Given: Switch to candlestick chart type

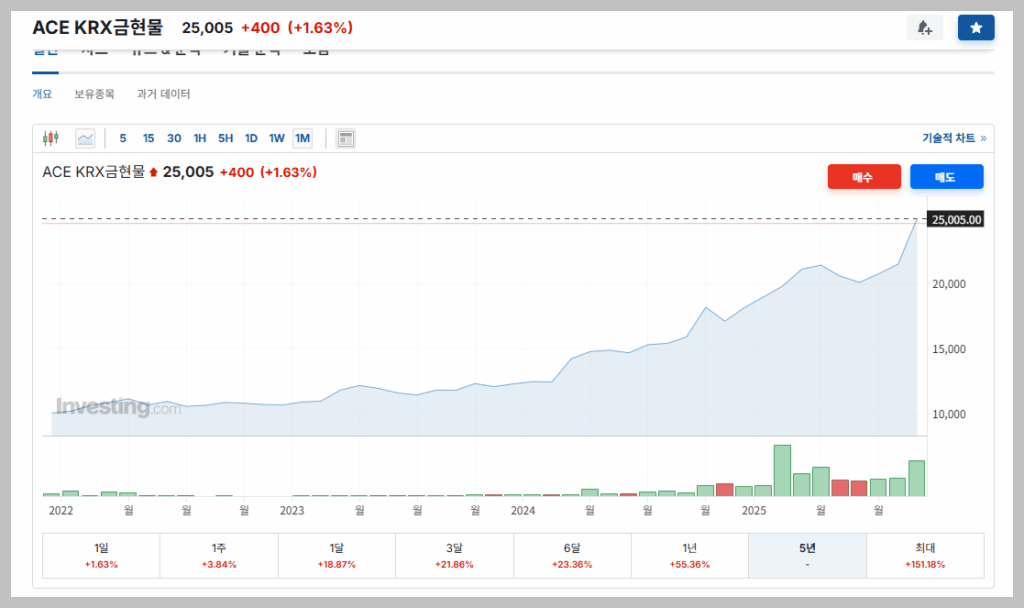Looking at the screenshot, I should coord(51,138).
